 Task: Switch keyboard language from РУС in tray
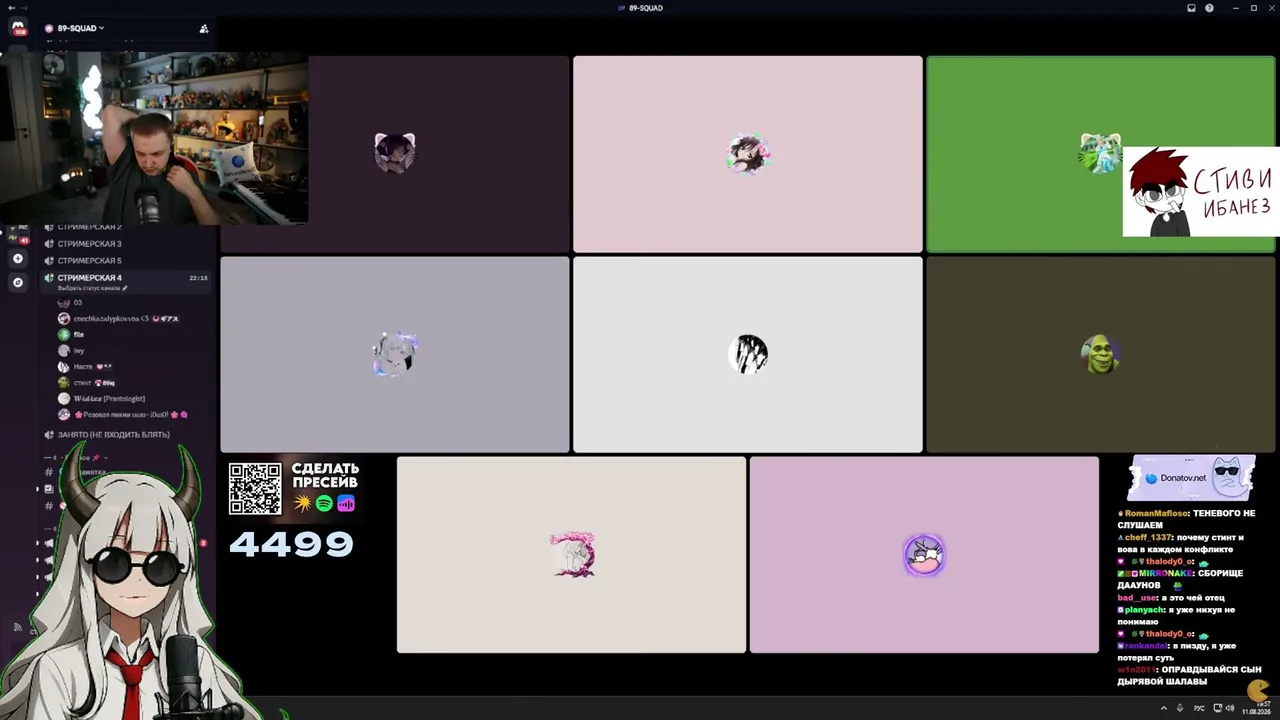(1199, 708)
